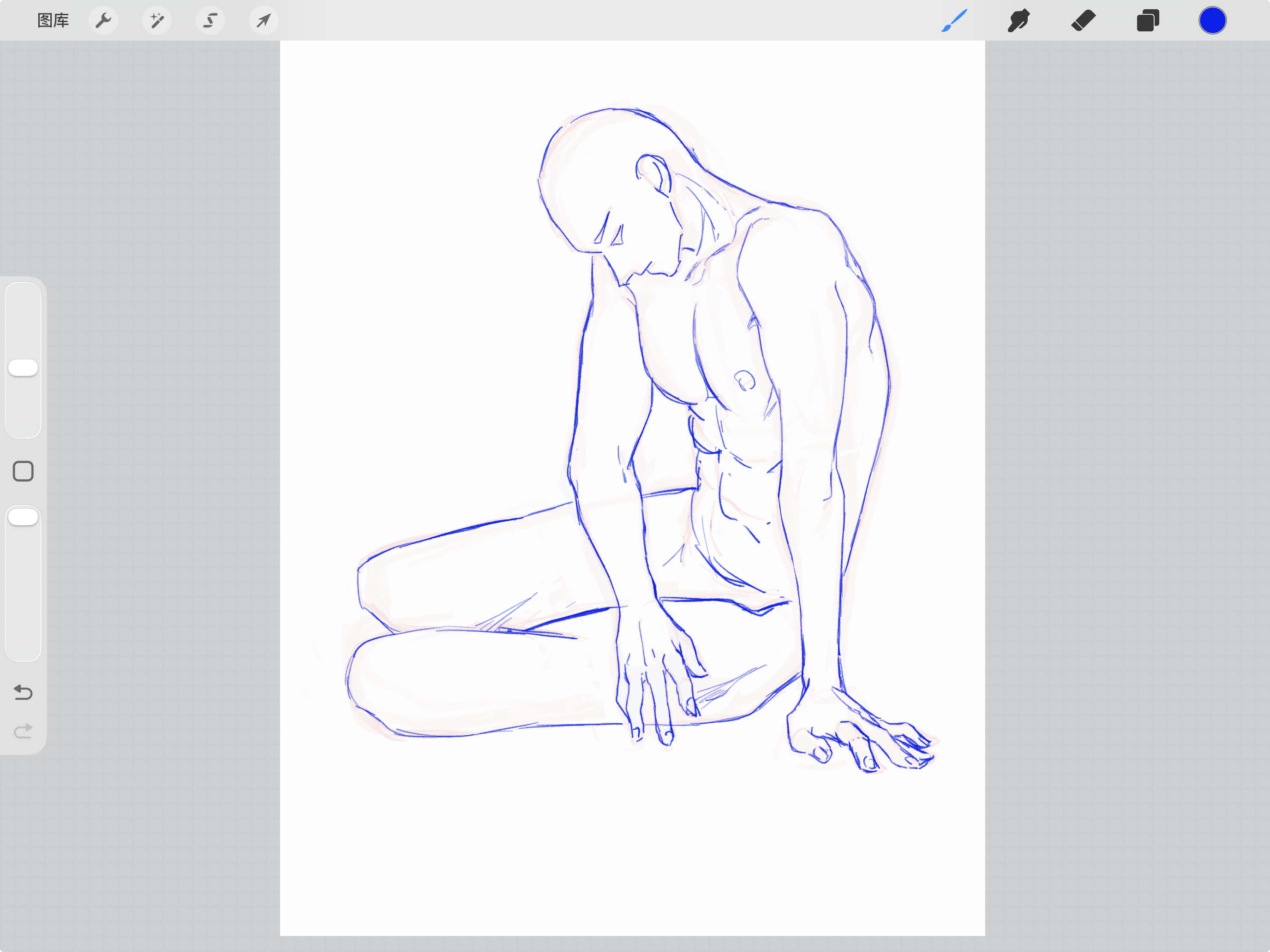
Task: Open the Actions wrench menu
Action: pyautogui.click(x=103, y=21)
